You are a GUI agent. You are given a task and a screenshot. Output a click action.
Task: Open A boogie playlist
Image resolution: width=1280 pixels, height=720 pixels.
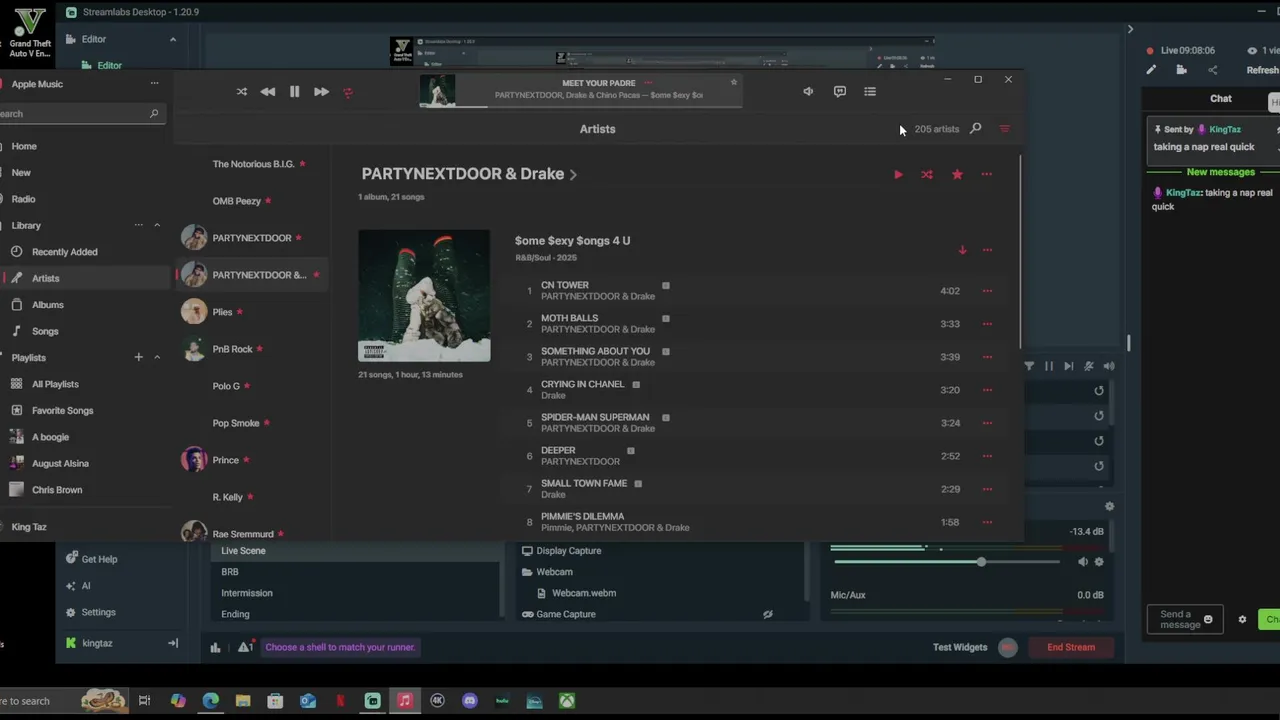[x=50, y=437]
